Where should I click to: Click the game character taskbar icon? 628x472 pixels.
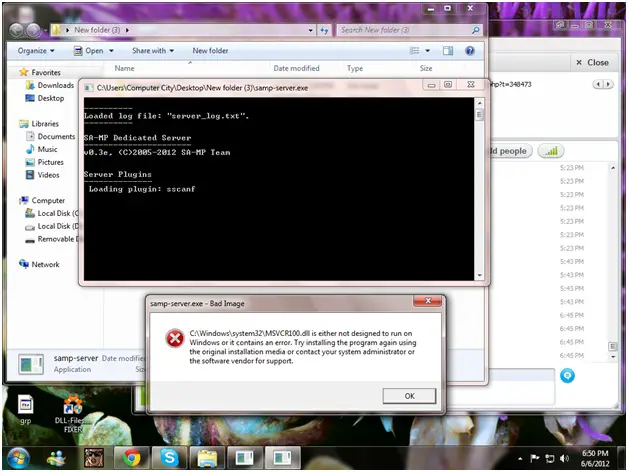94,458
